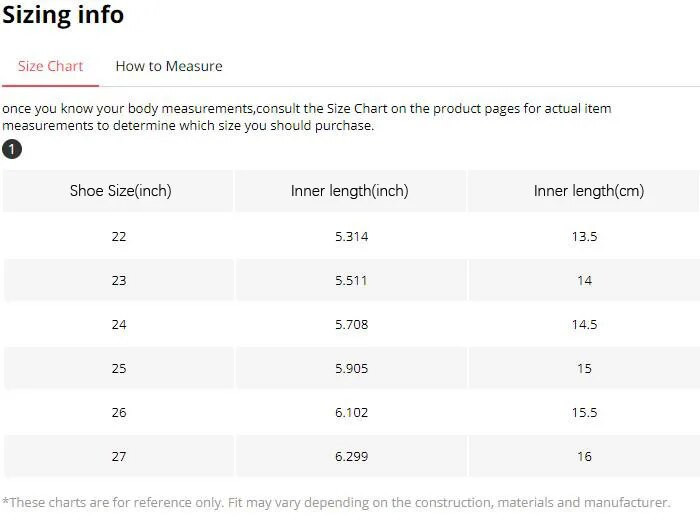
Task: Click the 6.102 inch value
Action: [350, 413]
